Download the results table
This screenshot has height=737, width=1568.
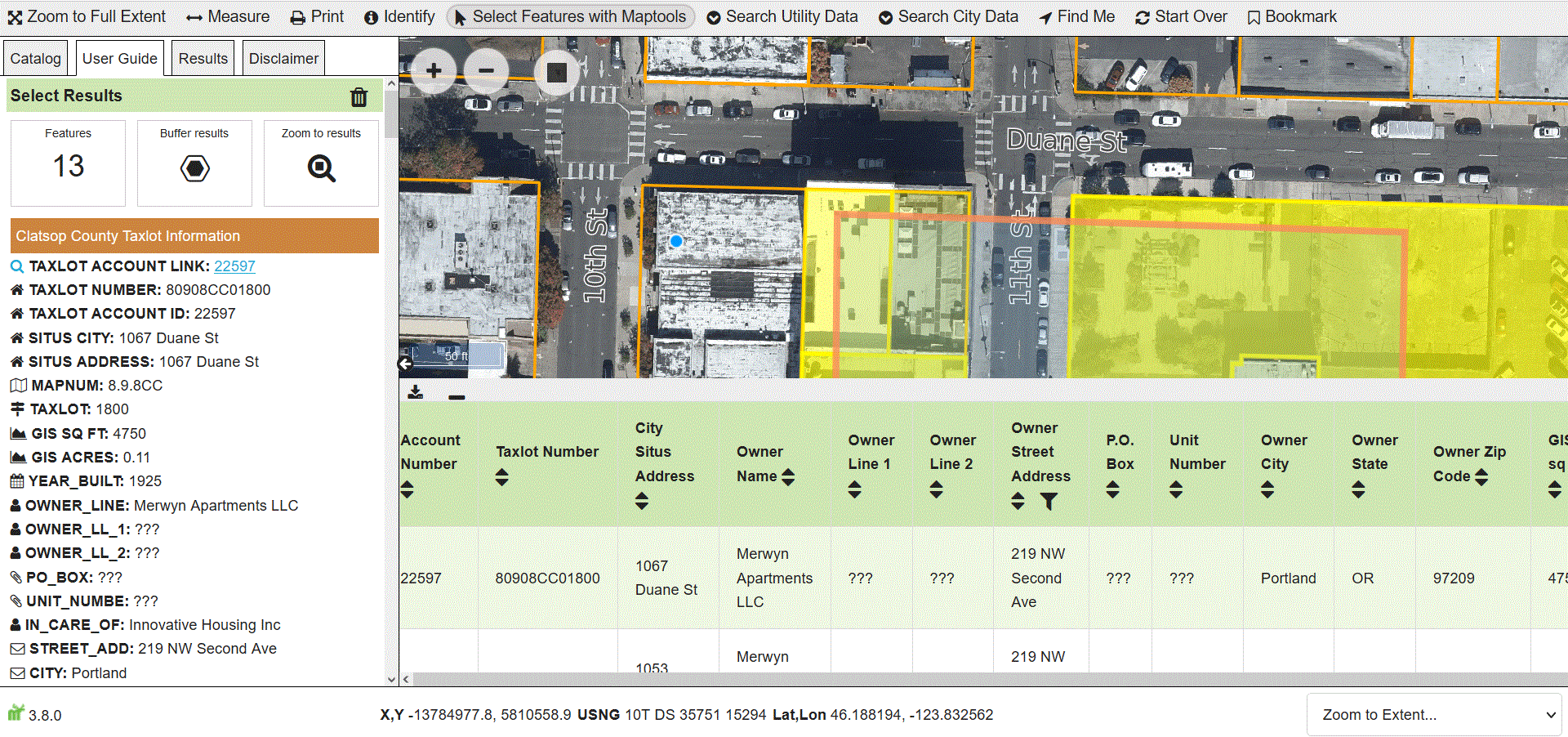416,392
